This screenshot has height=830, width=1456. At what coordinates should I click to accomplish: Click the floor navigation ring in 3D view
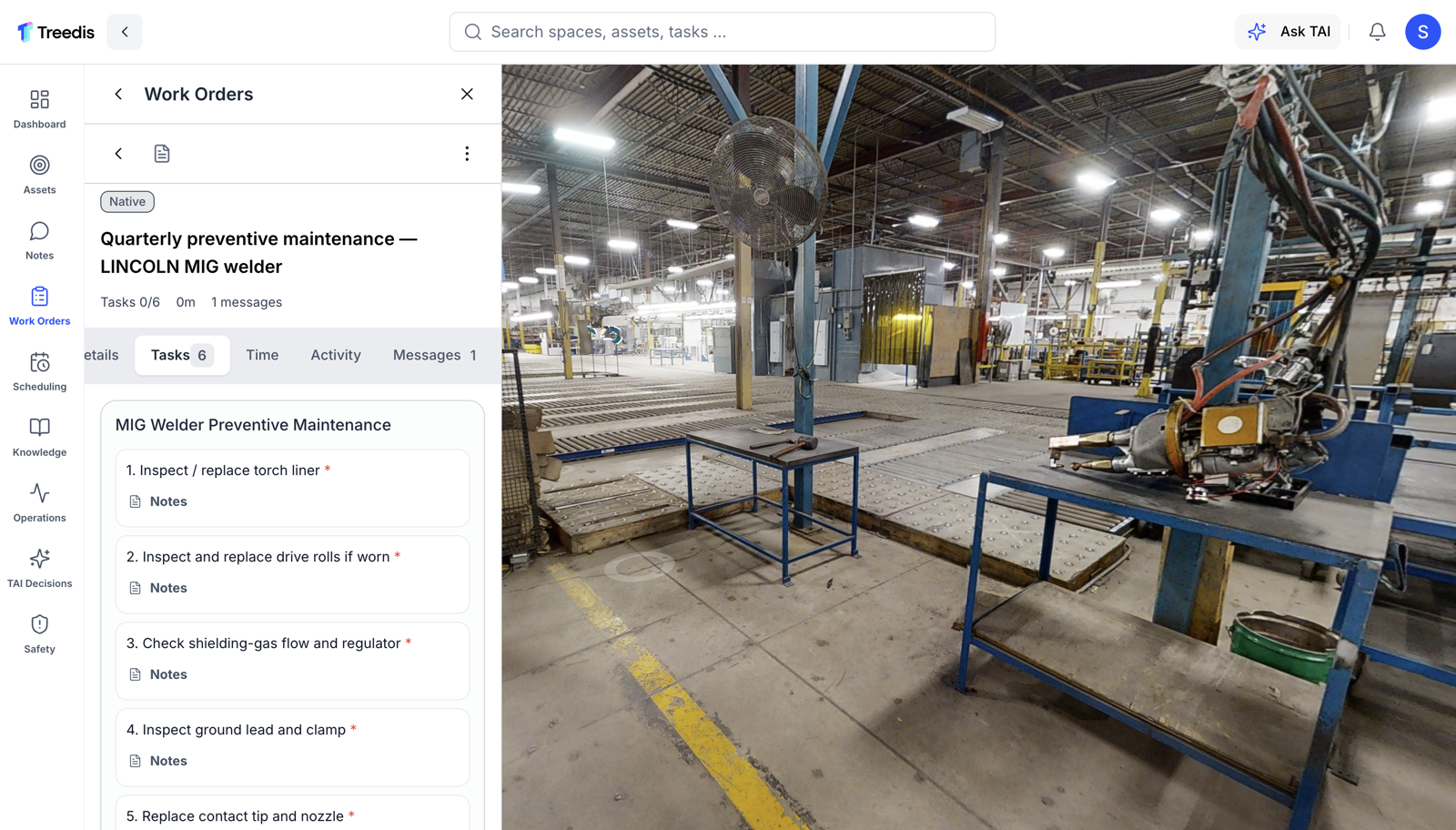coord(639,565)
